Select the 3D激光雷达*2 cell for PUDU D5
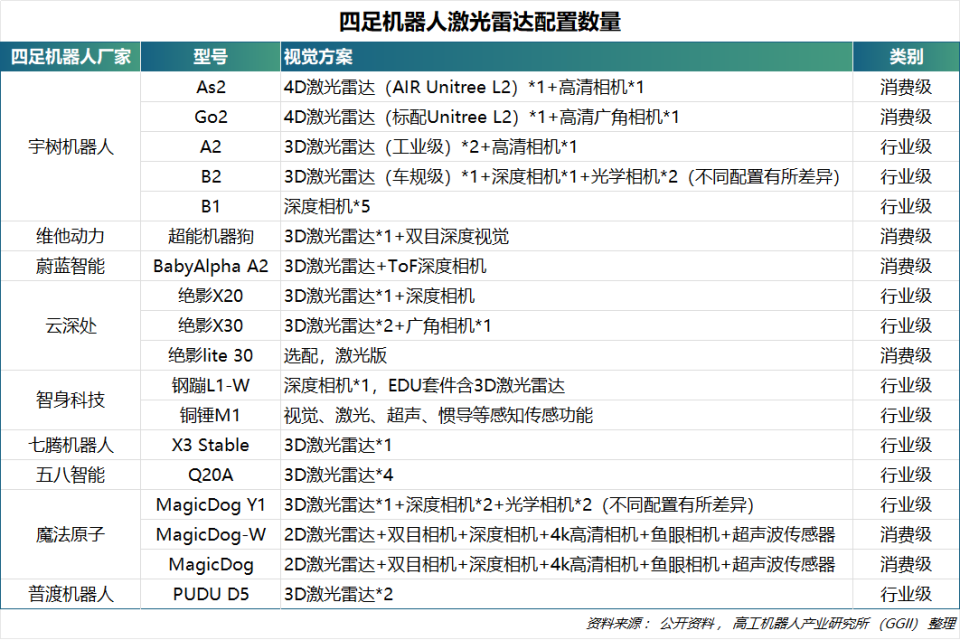960x640 pixels. coord(566,594)
